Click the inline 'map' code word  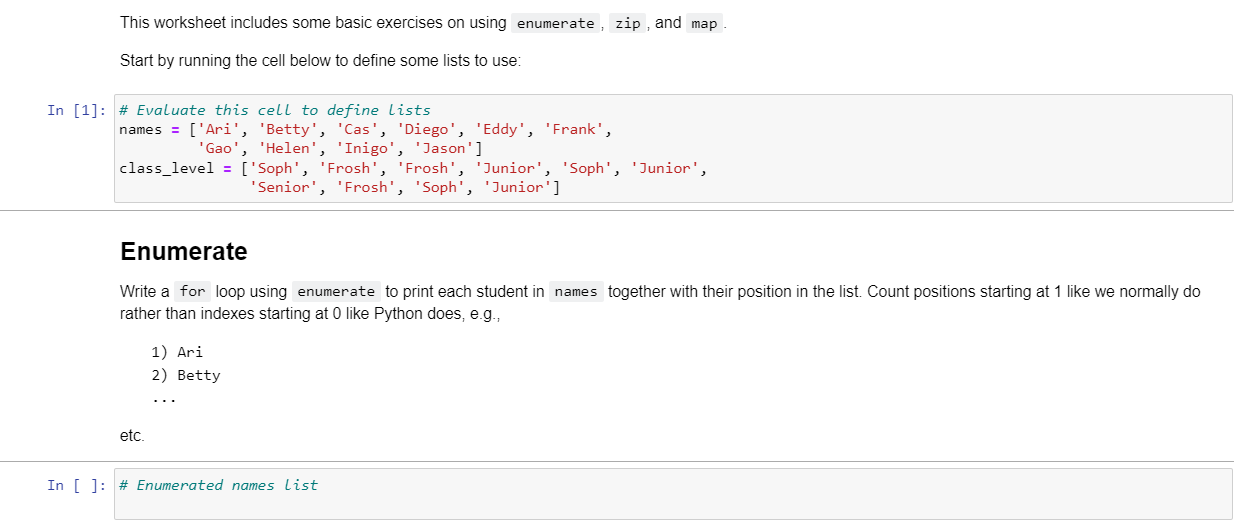point(704,23)
